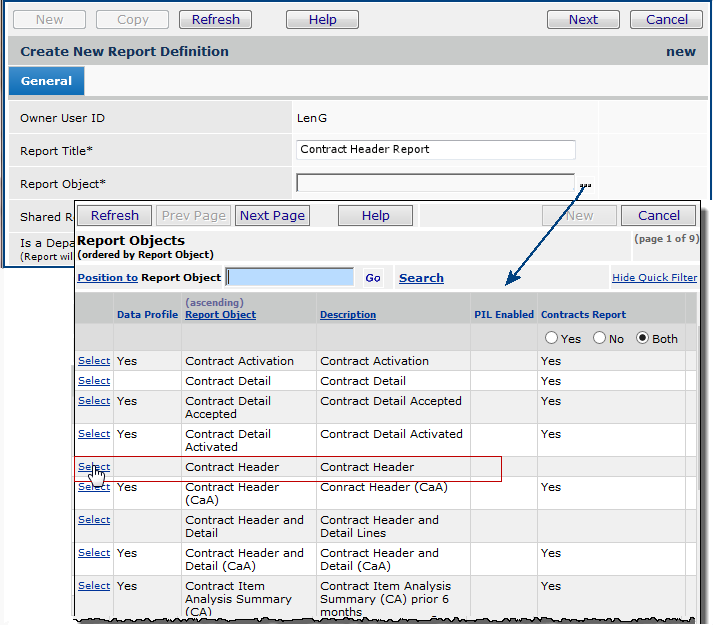This screenshot has width=713, height=625.
Task: Hide the quick filter
Action: [x=654, y=278]
